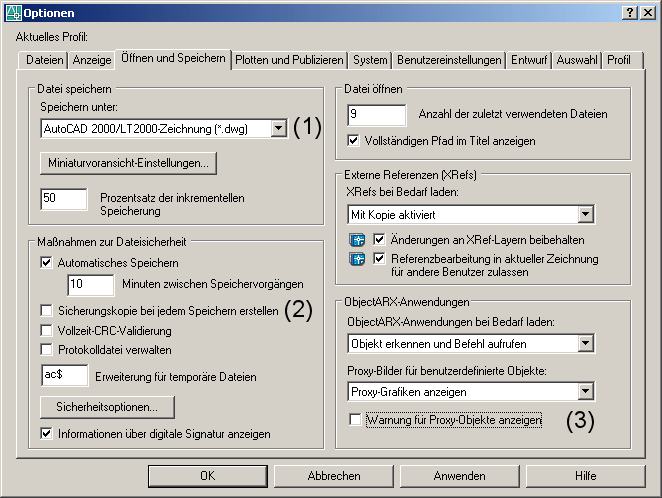Viewport: 662px width, 498px height.
Task: Expand XRefs bei Bedarf laden dropdown
Action: pyautogui.click(x=586, y=214)
